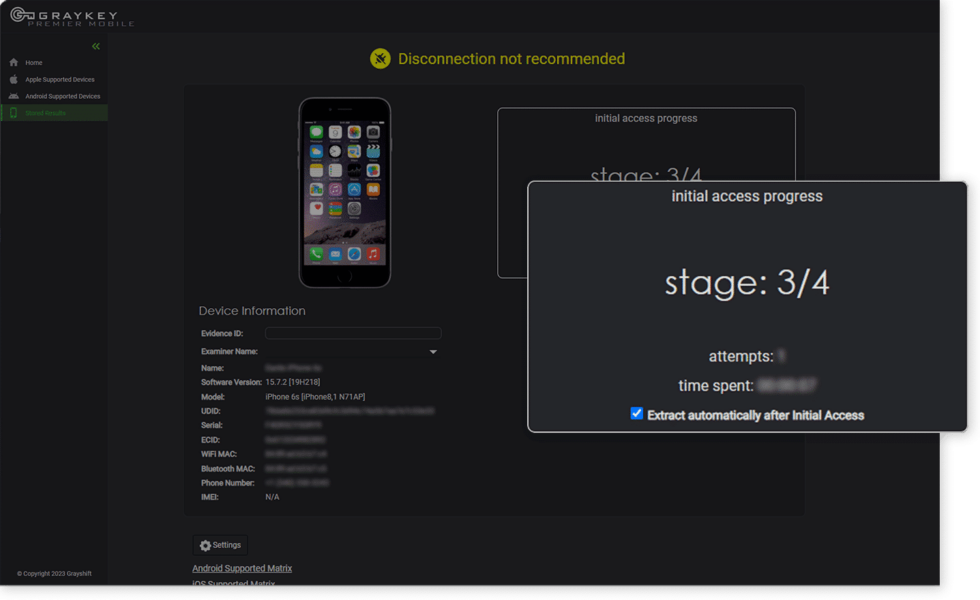Click the house icon next to Home

13,62
